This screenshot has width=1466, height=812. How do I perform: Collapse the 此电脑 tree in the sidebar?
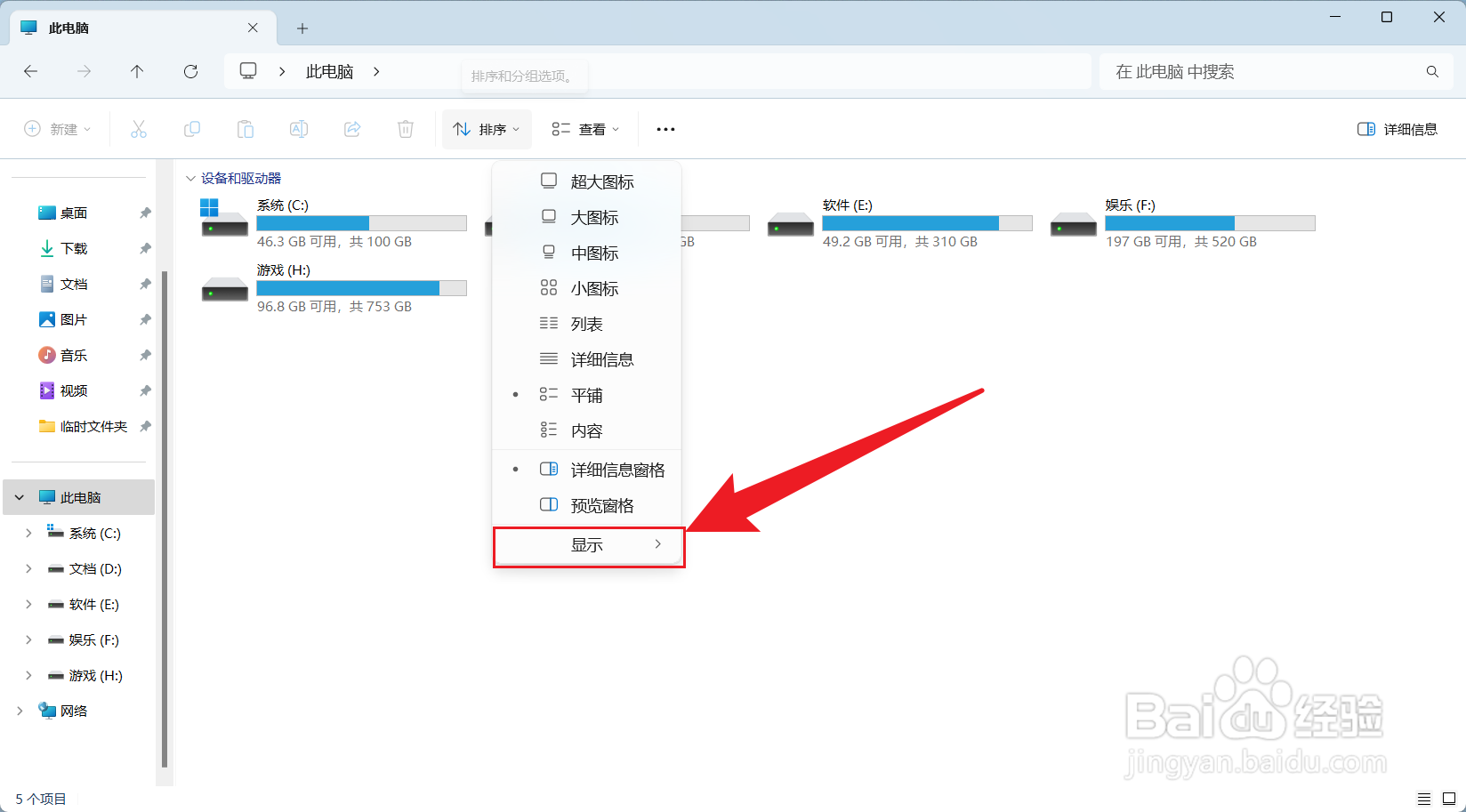coord(20,496)
